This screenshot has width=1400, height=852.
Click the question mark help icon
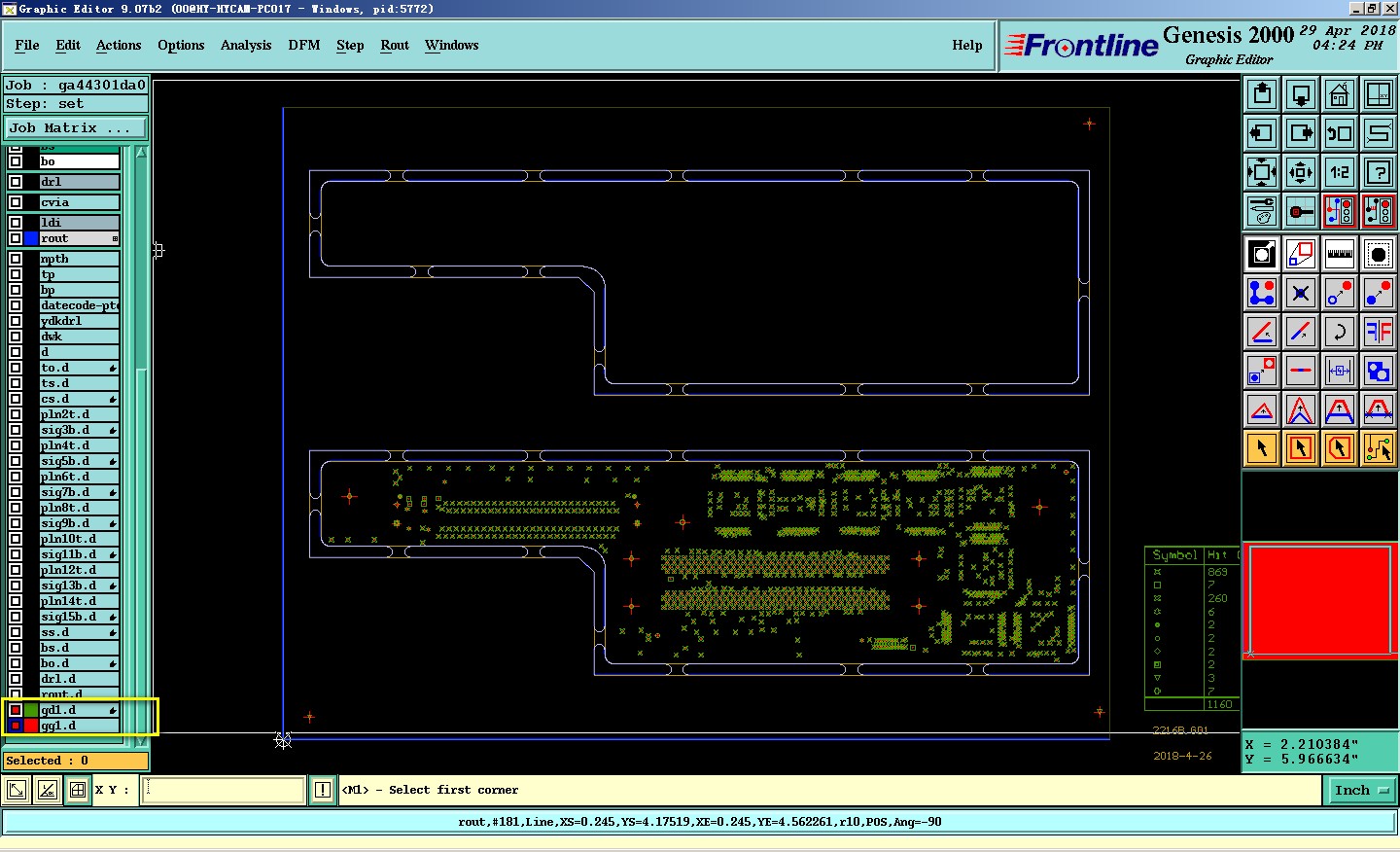[1379, 172]
